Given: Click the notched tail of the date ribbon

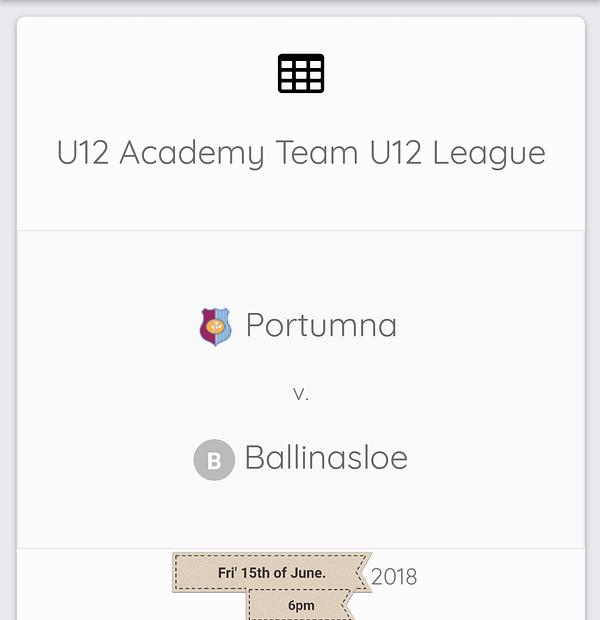Looking at the screenshot, I should tap(362, 573).
